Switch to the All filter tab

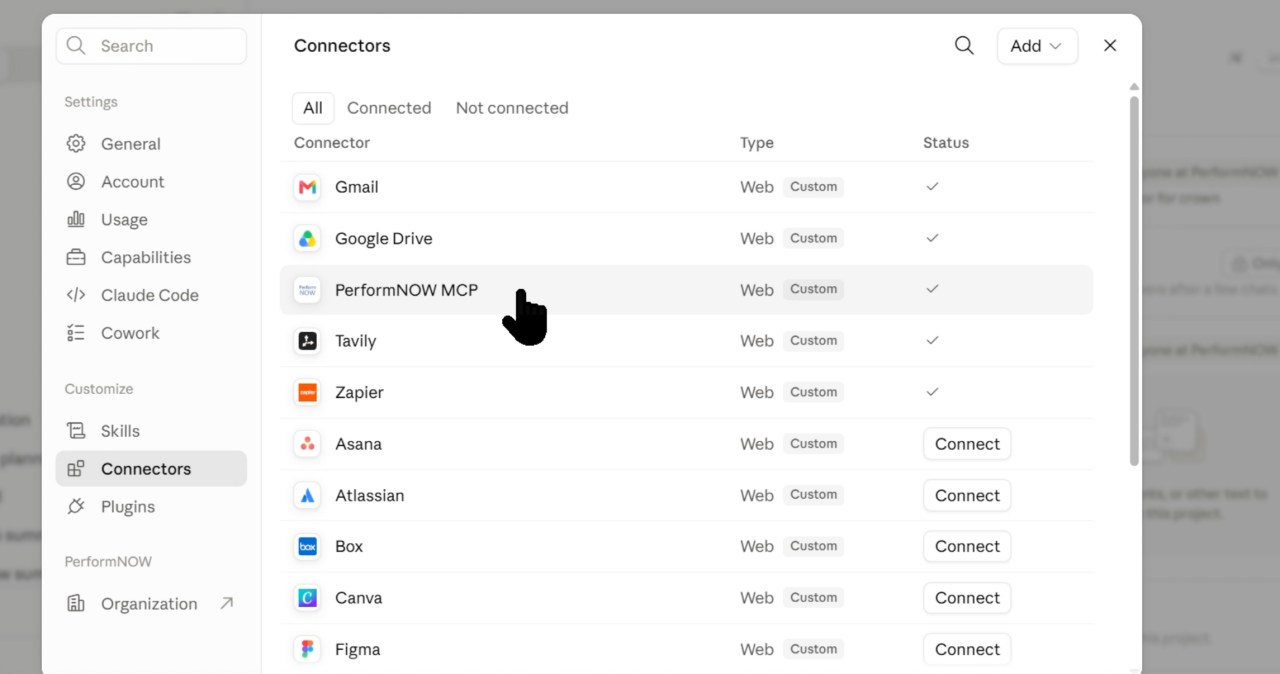tap(313, 108)
